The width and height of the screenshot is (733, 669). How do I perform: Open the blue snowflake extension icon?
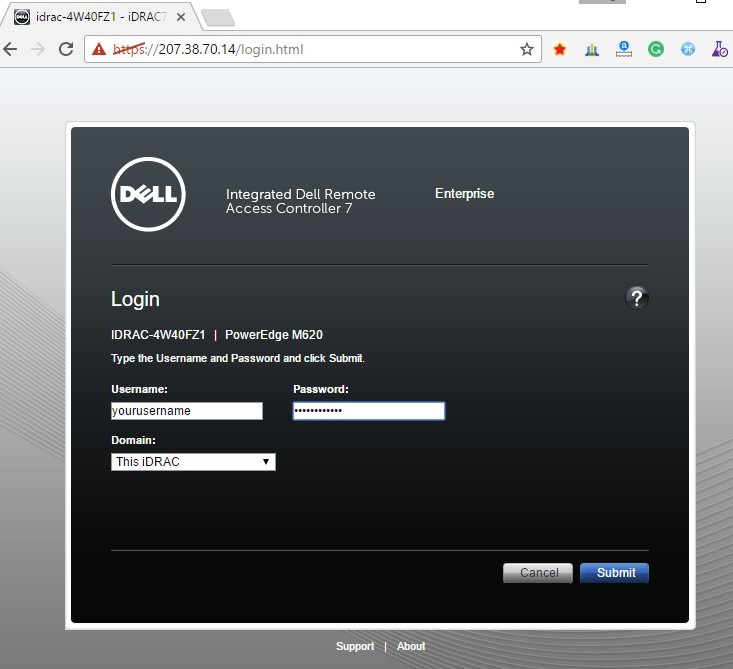688,49
